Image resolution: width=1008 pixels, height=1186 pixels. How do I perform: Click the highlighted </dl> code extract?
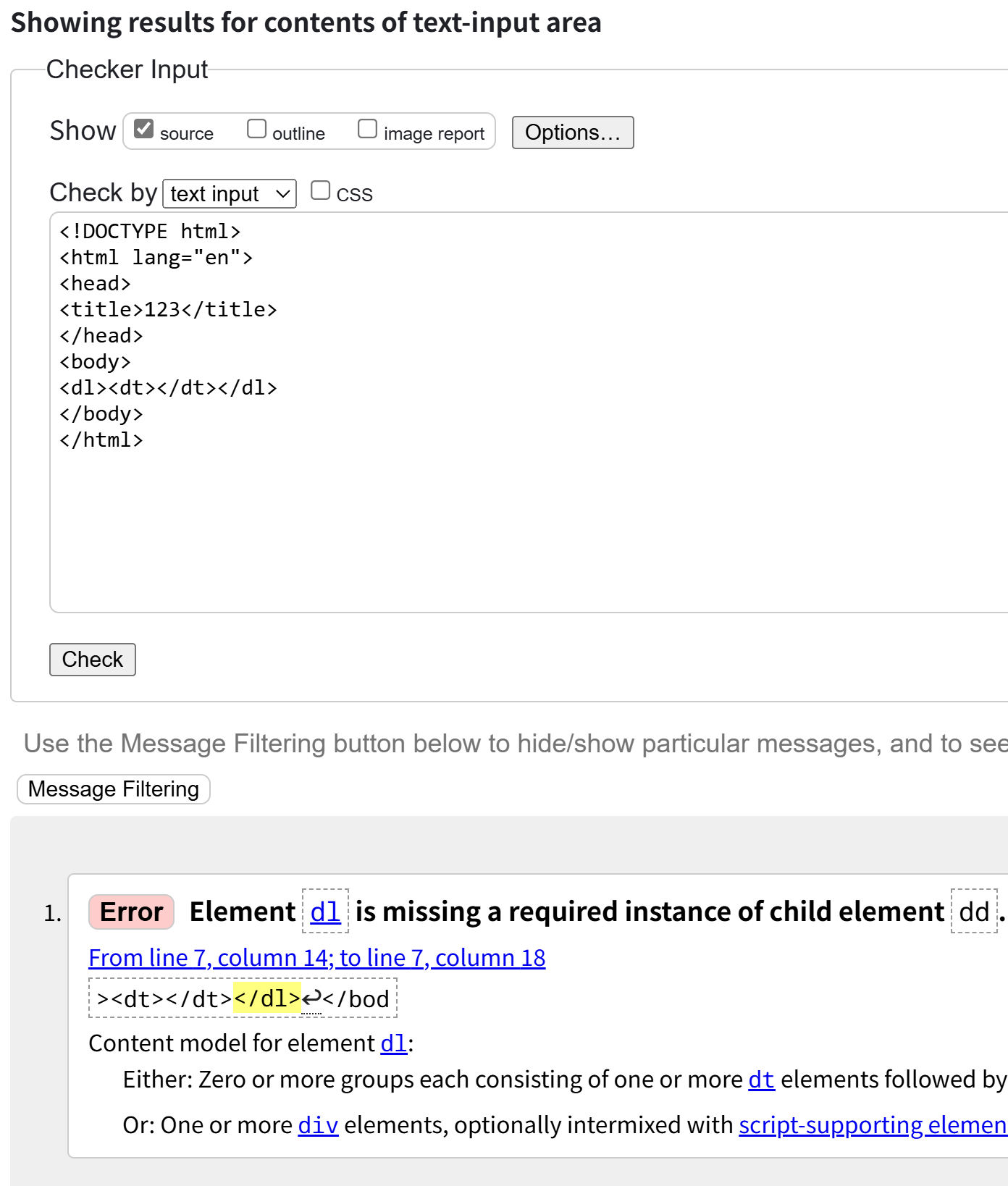266,999
